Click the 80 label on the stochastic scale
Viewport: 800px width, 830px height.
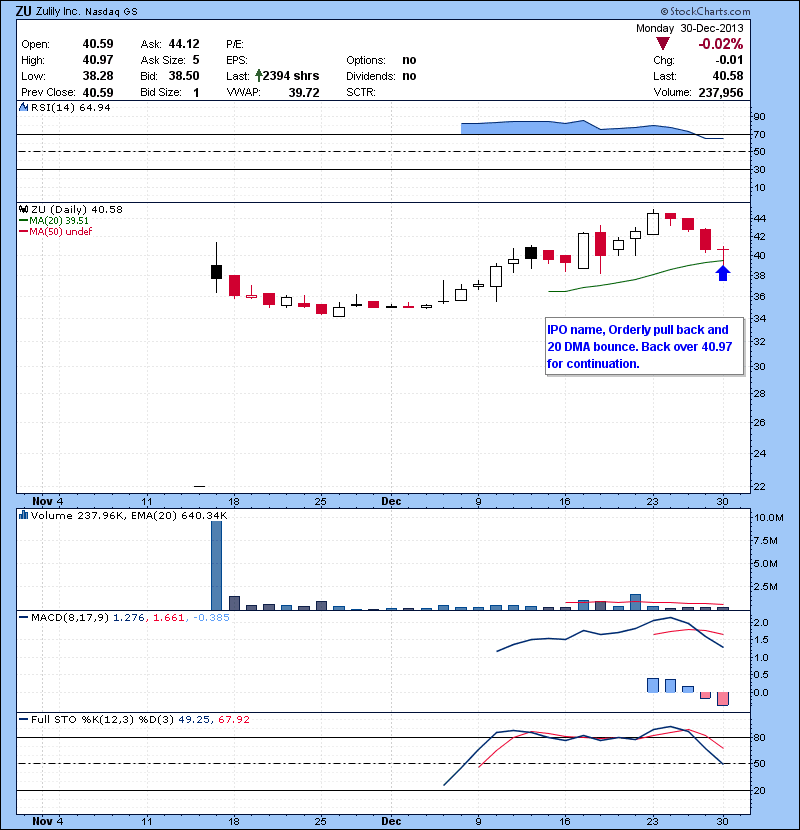pyautogui.click(x=759, y=737)
